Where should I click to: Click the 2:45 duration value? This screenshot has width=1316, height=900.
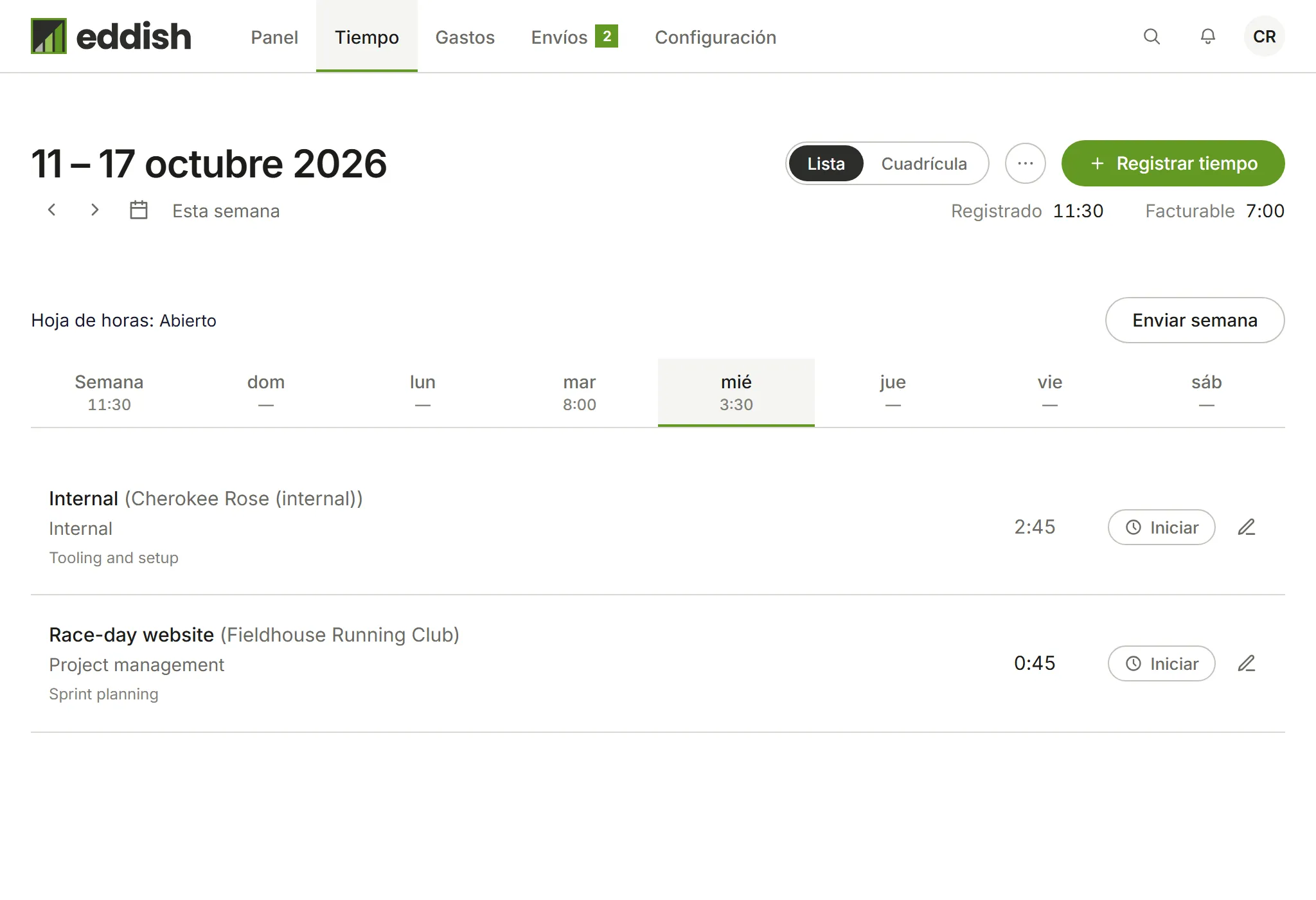pyautogui.click(x=1035, y=527)
